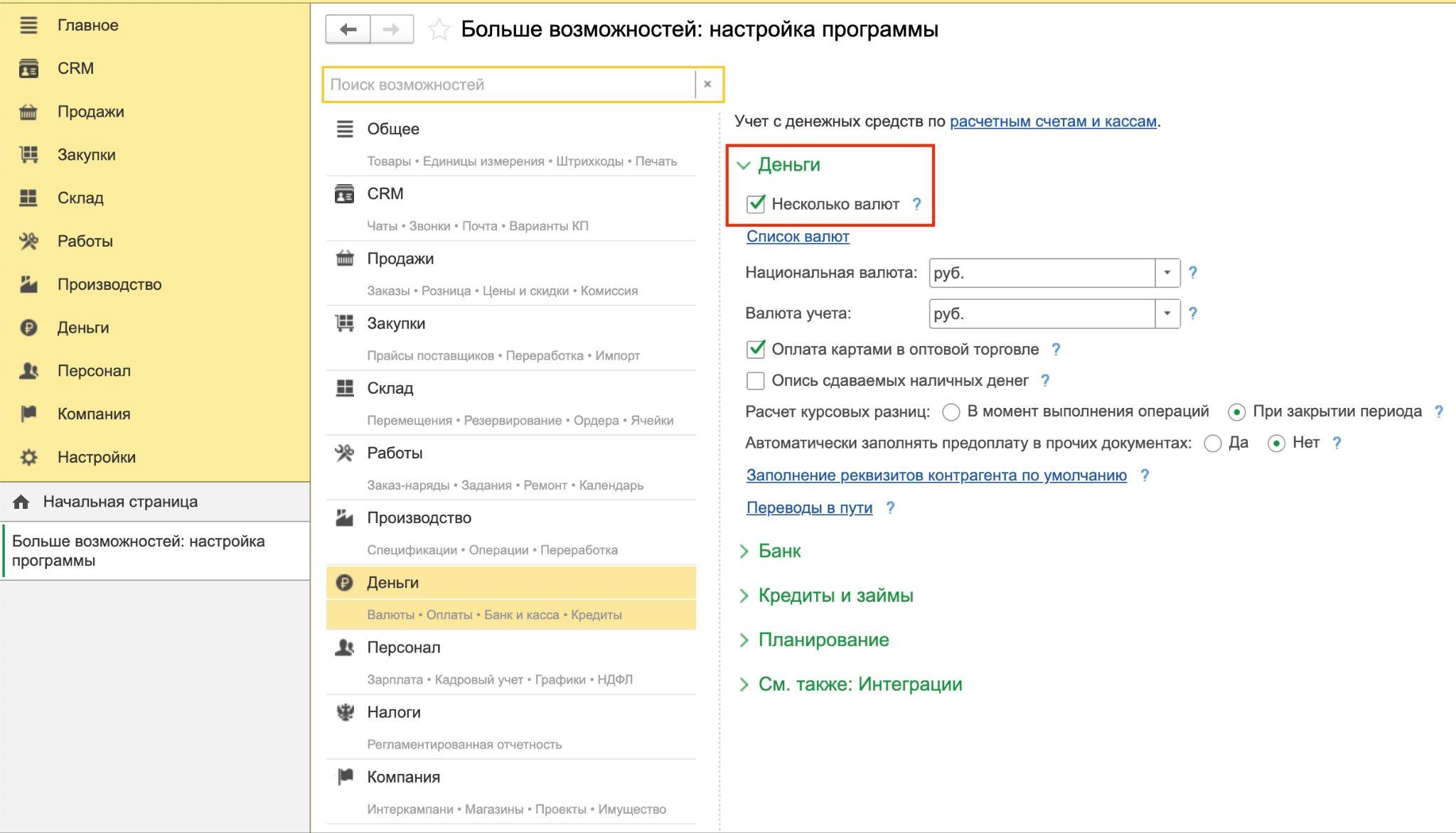Go back with the left arrow button
This screenshot has height=833, width=1456.
(348, 29)
